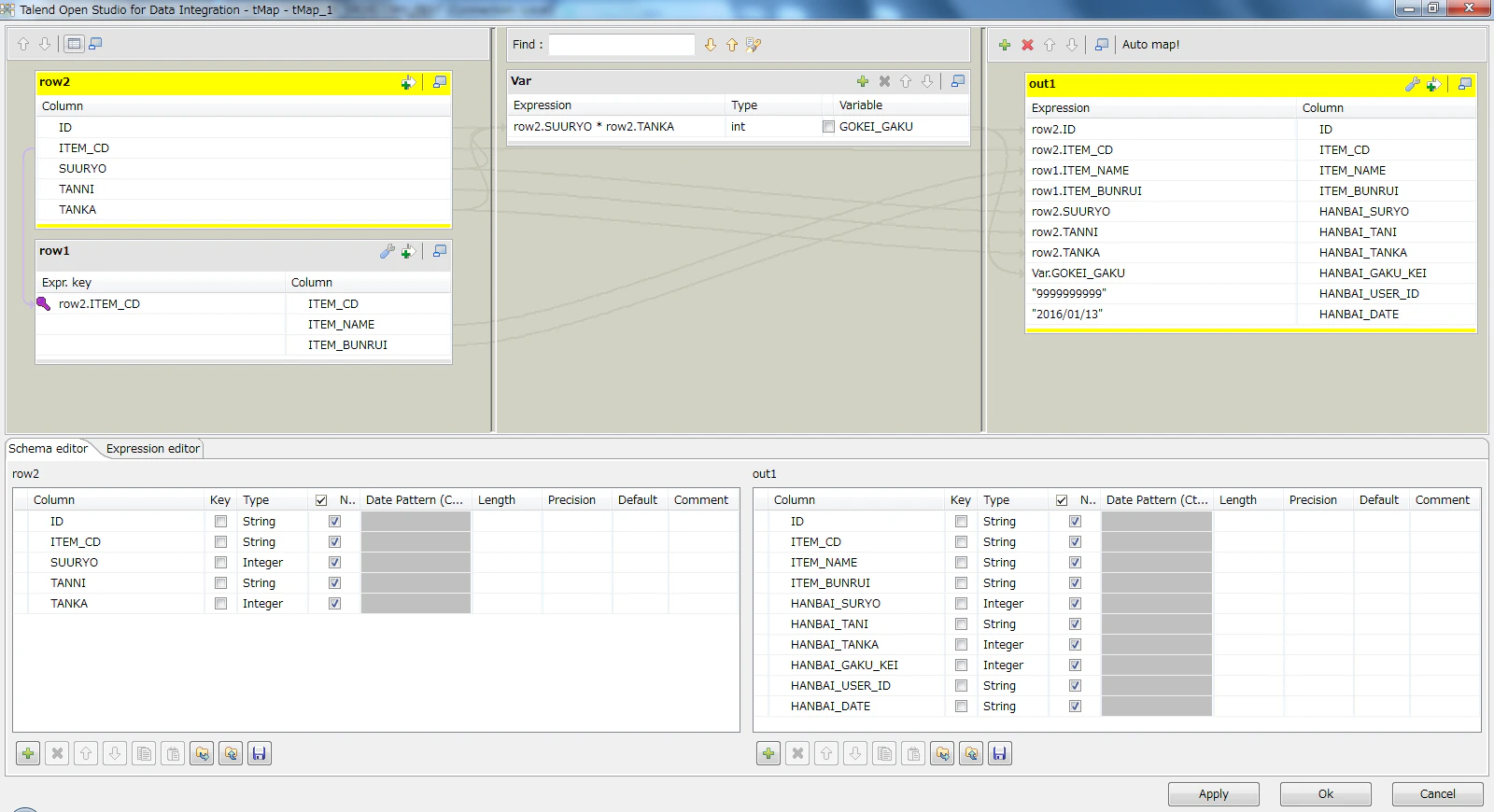Find next match with down arrow

(x=711, y=45)
